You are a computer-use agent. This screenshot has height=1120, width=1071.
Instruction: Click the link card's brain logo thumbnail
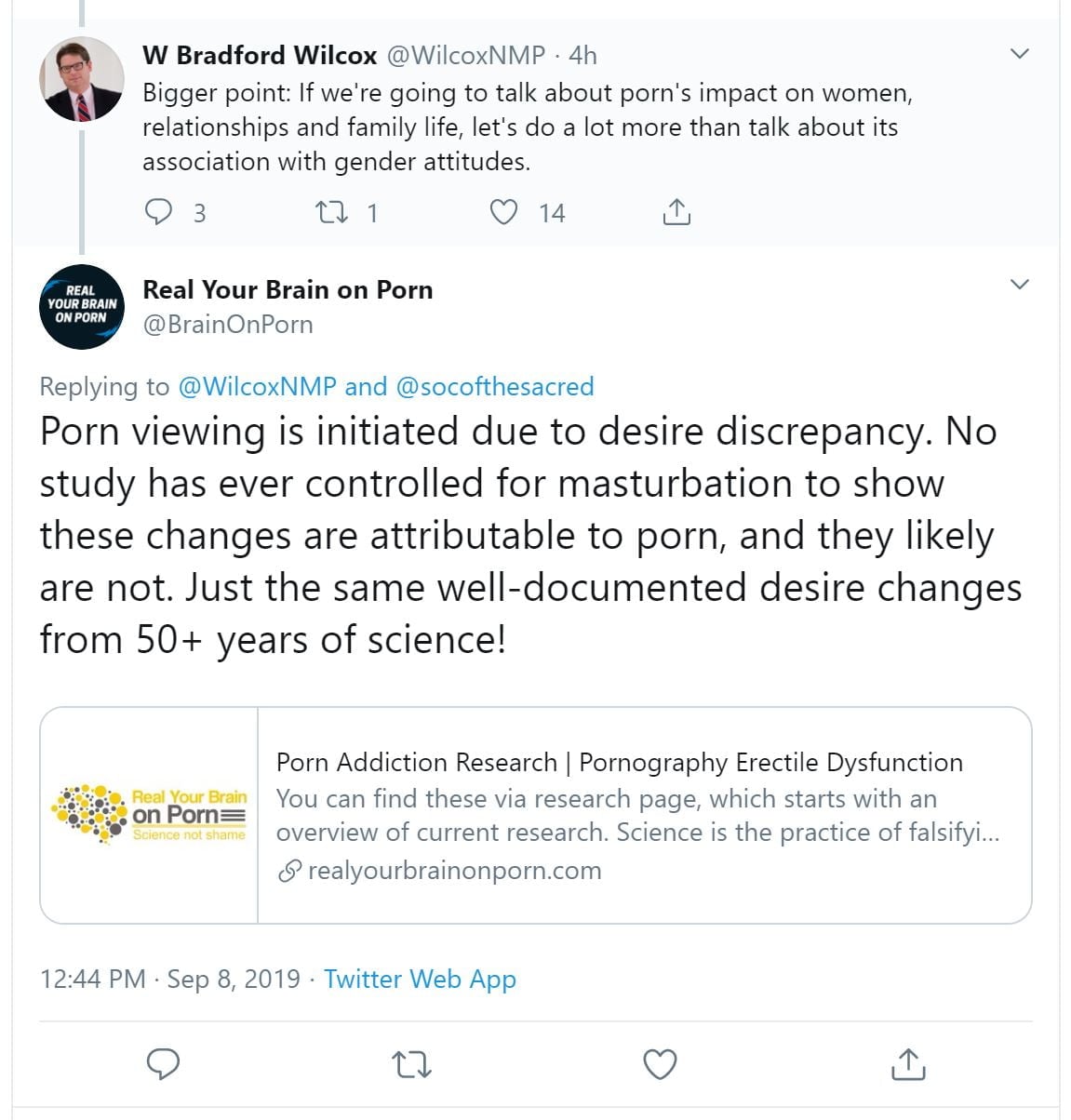click(149, 815)
